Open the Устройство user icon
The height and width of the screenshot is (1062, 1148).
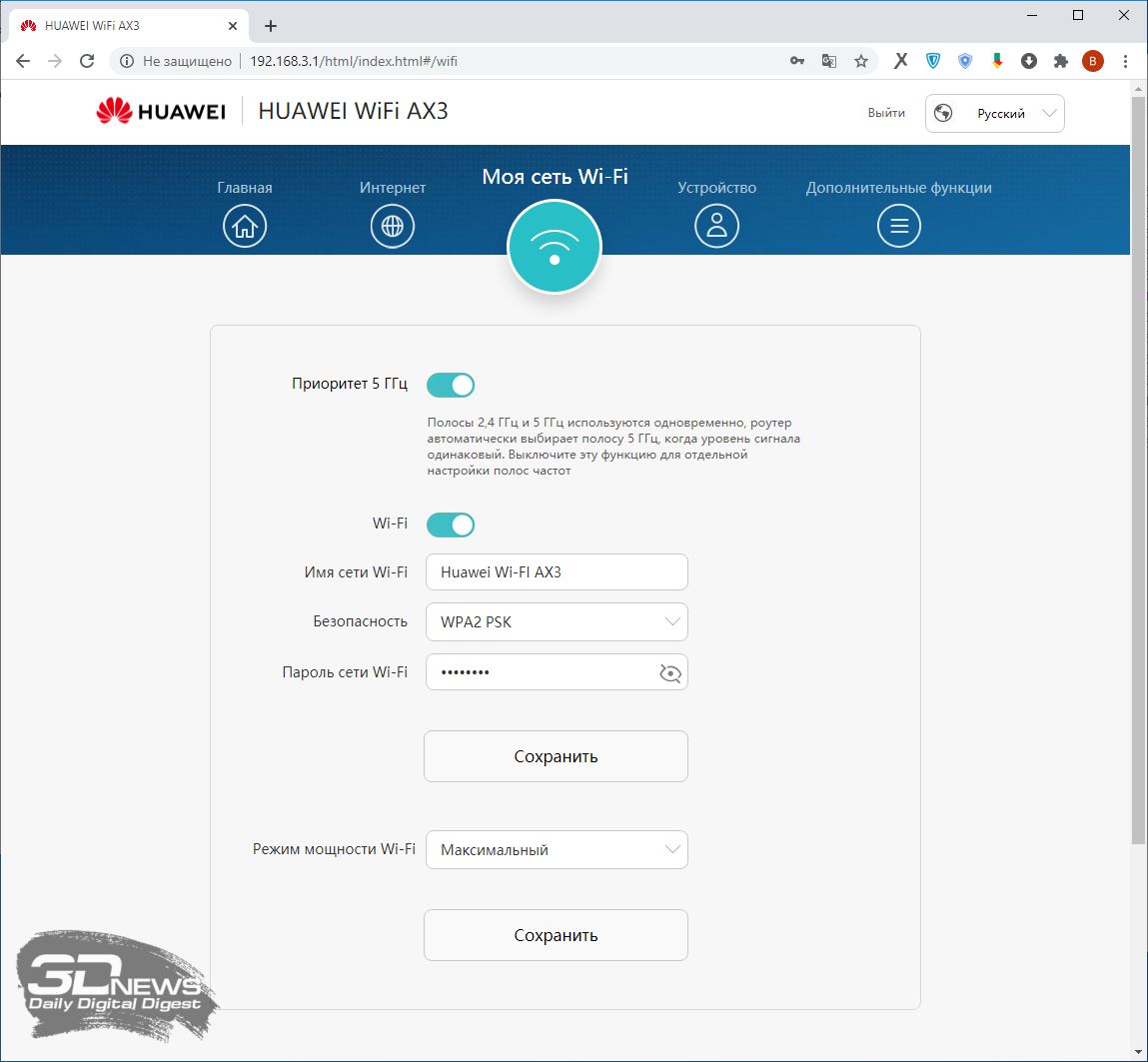tap(716, 226)
